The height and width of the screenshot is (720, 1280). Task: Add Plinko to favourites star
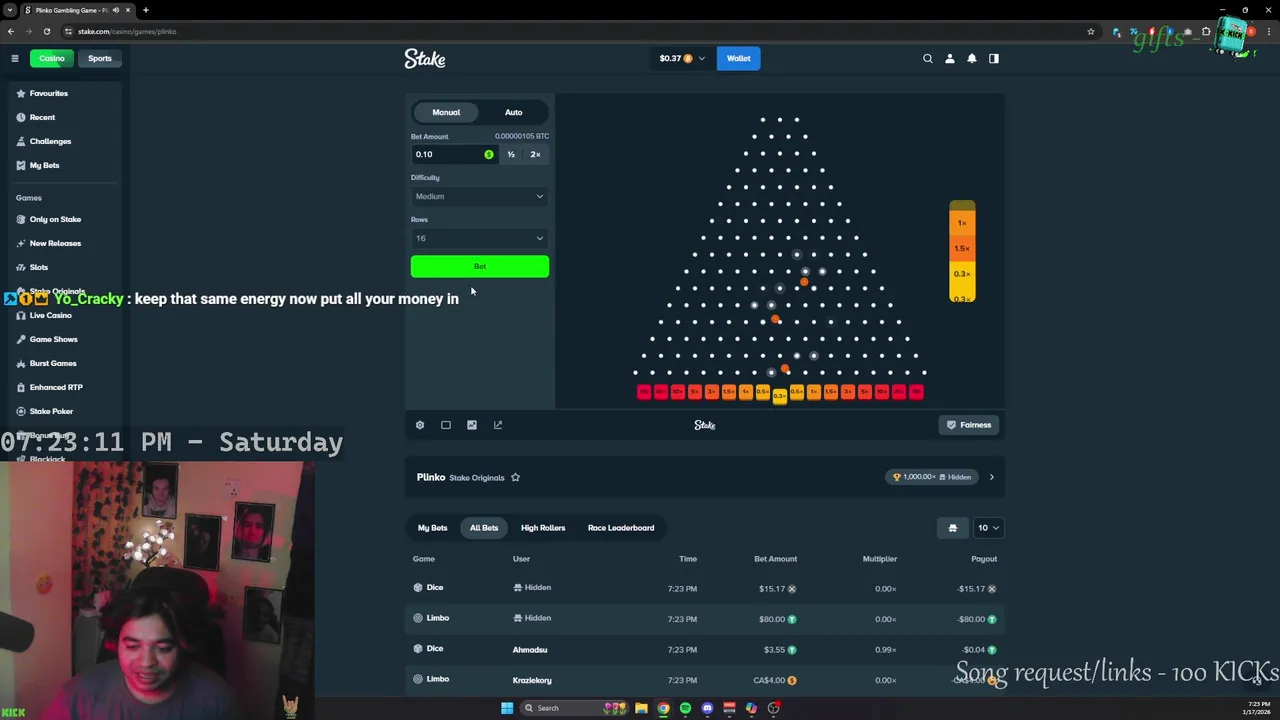pyautogui.click(x=515, y=477)
